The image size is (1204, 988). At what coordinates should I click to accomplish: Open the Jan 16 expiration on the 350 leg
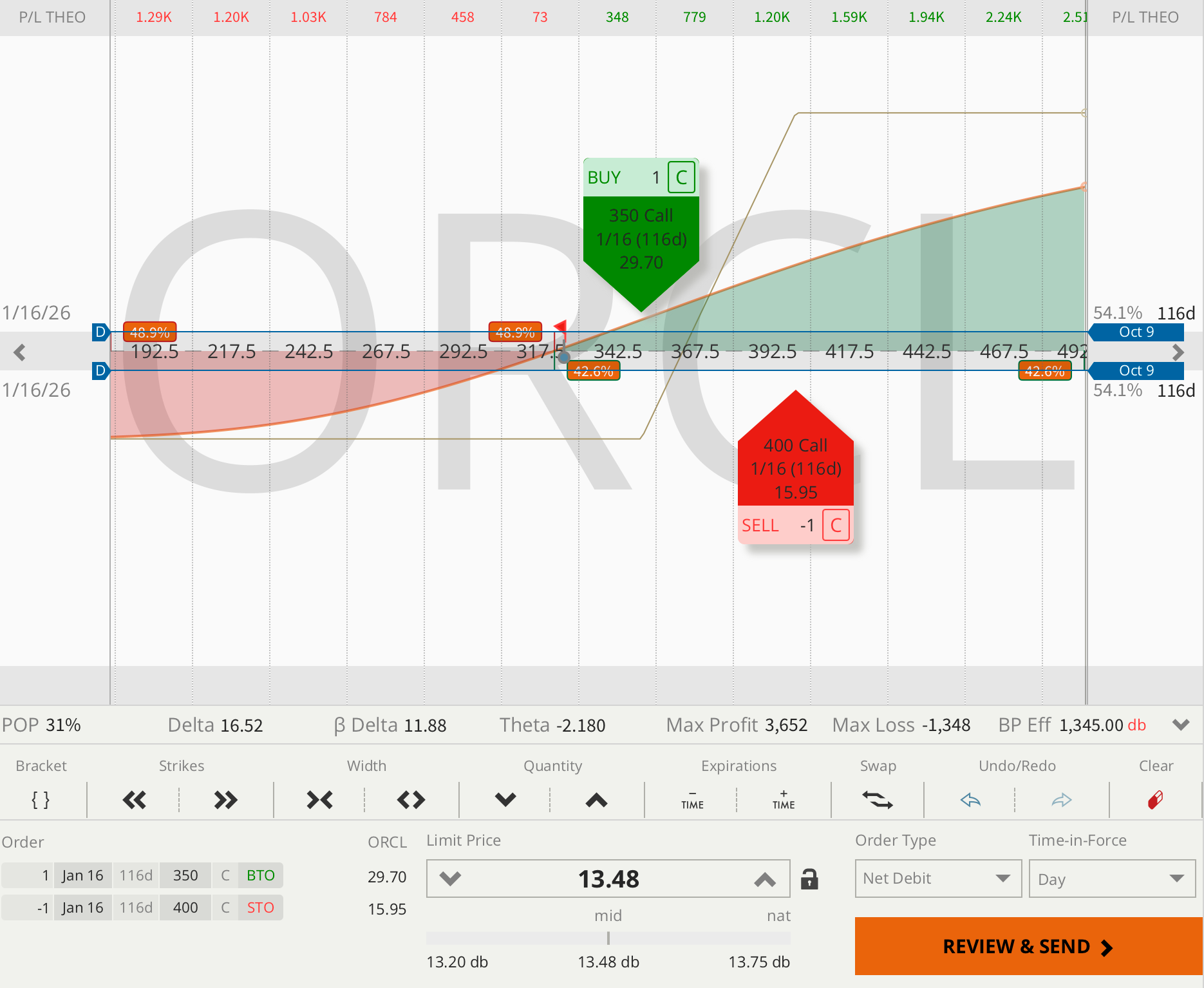(x=82, y=875)
